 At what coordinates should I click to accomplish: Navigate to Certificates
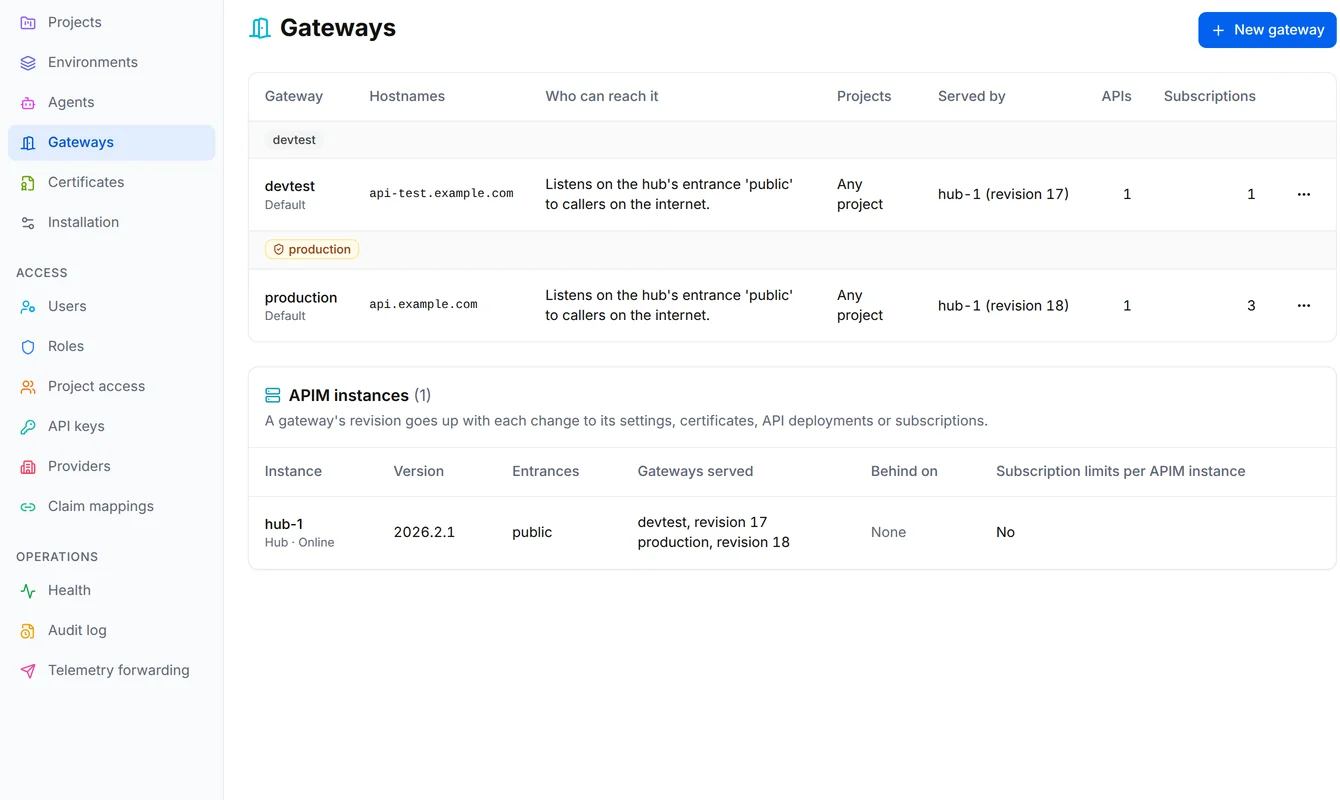point(111,182)
